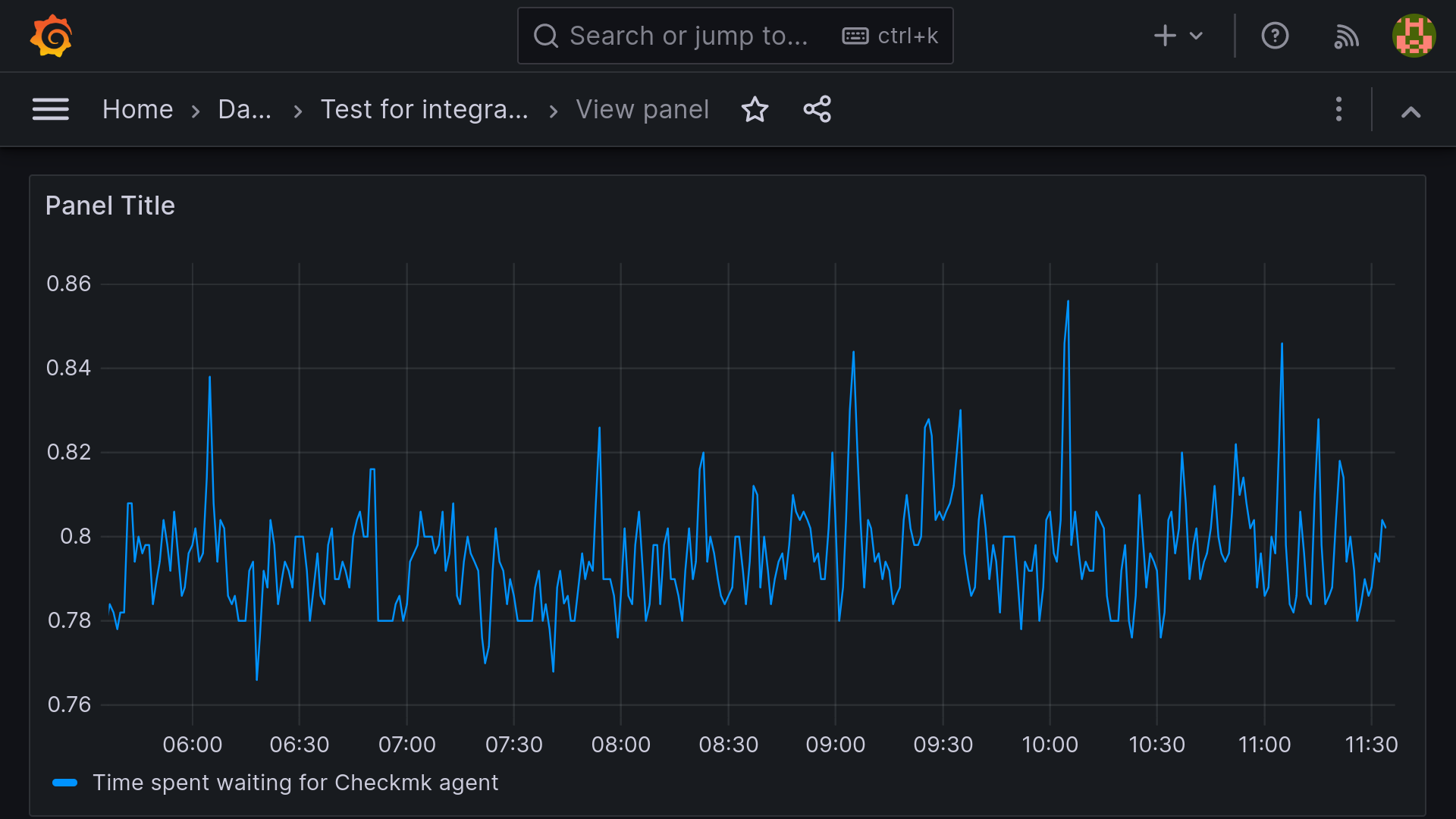Click the 0.82 y-axis label

point(68,452)
